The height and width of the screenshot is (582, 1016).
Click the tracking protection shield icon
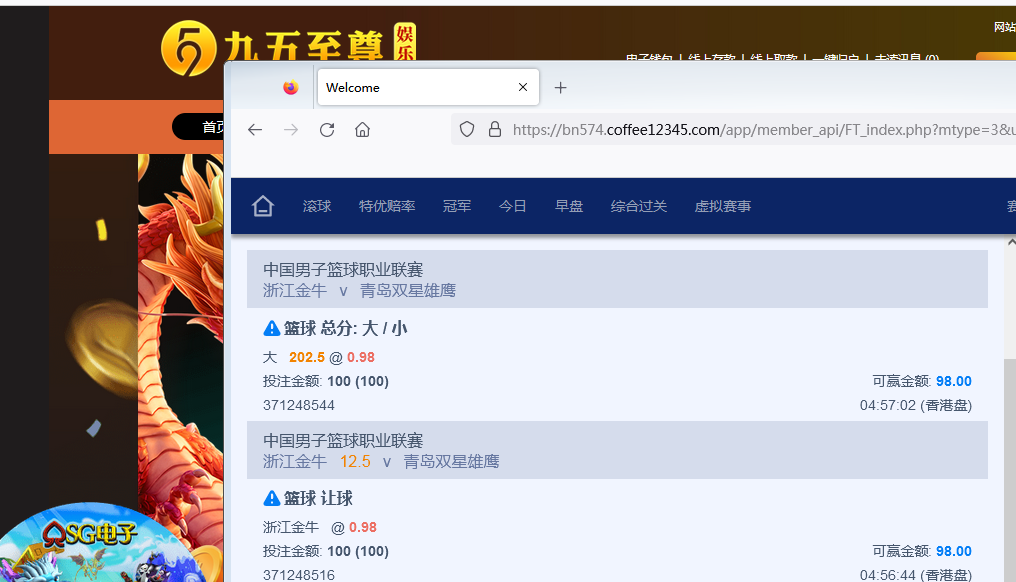[467, 129]
